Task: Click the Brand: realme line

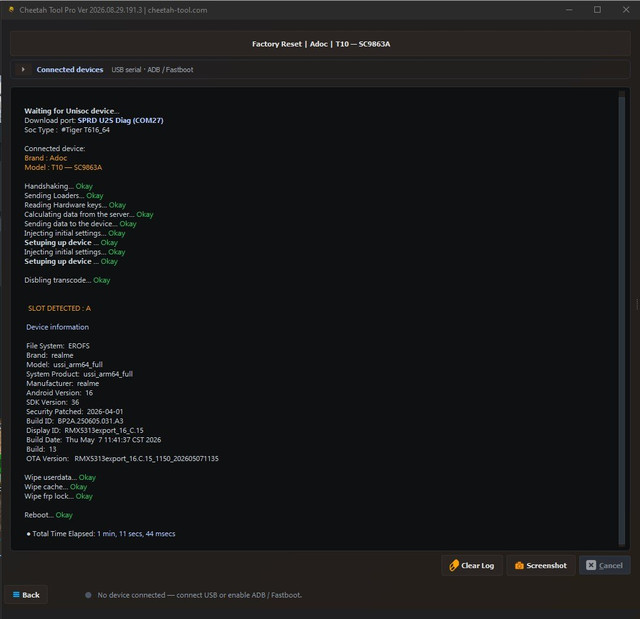Action: tap(50, 355)
